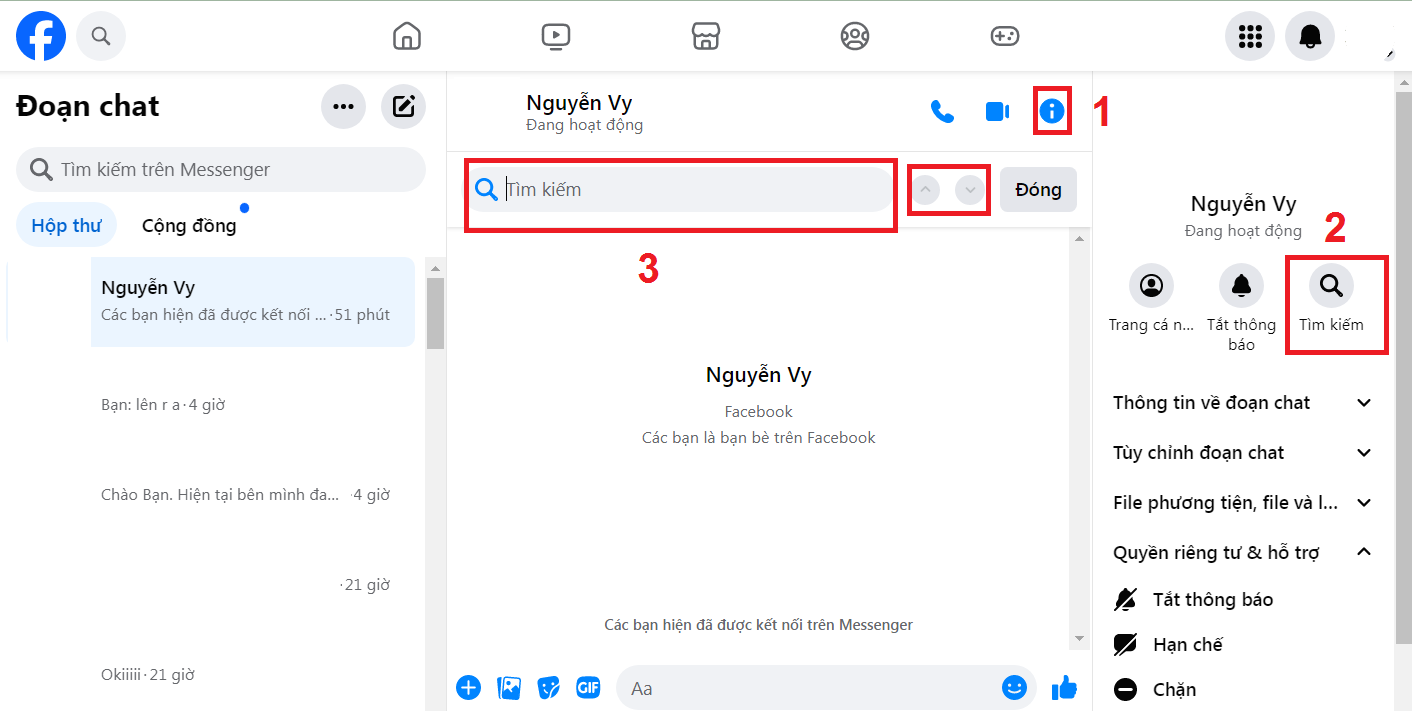Select Hạn chế to restrict the chat

[1187, 645]
